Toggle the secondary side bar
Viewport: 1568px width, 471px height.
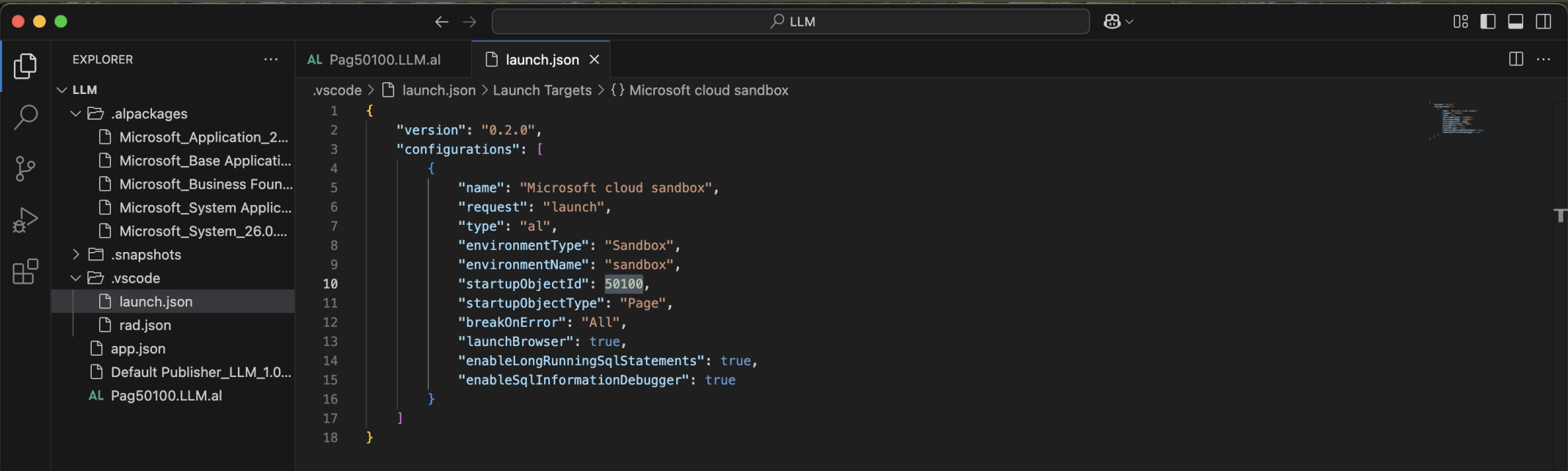[1544, 21]
